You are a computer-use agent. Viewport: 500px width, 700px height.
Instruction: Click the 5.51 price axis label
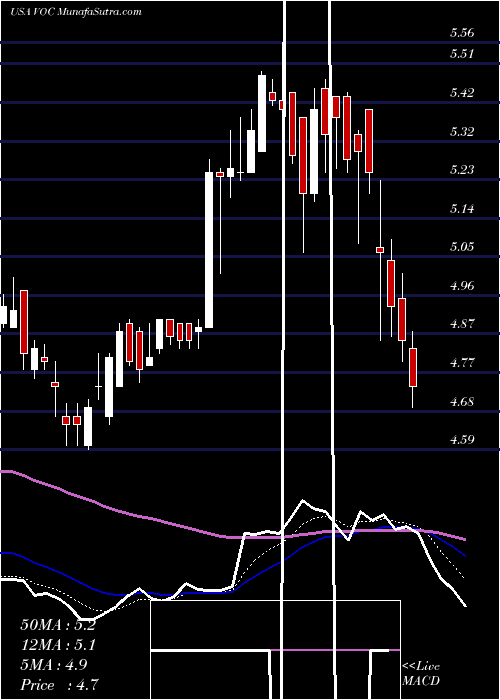click(x=462, y=54)
